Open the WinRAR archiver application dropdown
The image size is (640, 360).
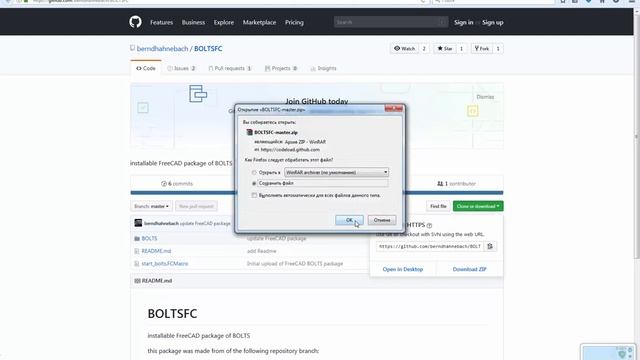(336, 172)
